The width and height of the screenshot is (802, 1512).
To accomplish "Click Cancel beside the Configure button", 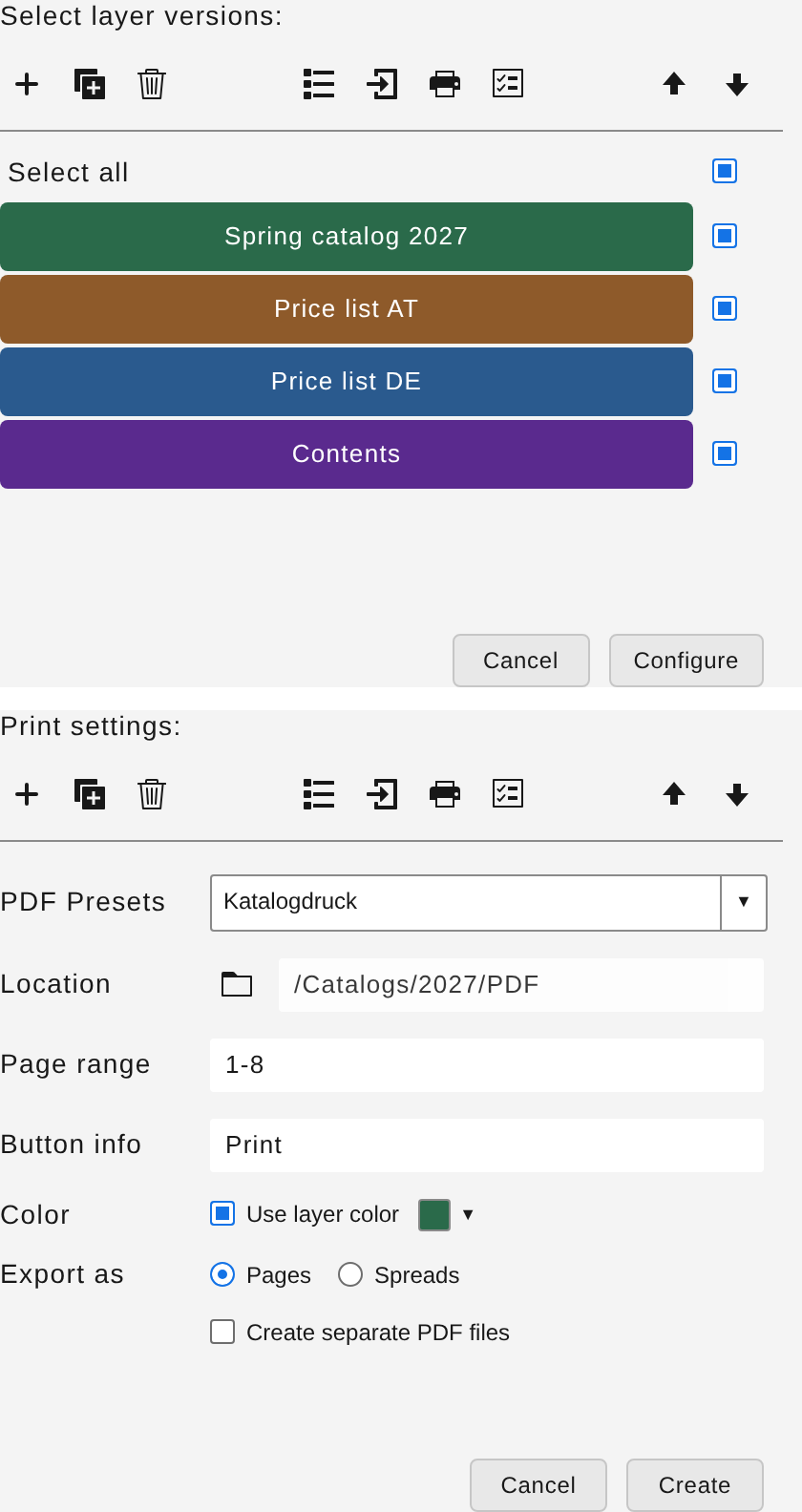I will [521, 661].
